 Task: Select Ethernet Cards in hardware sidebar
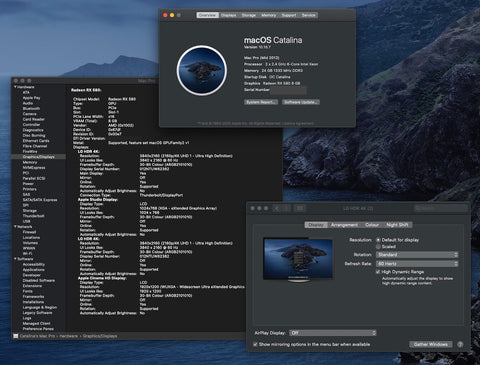(36, 141)
